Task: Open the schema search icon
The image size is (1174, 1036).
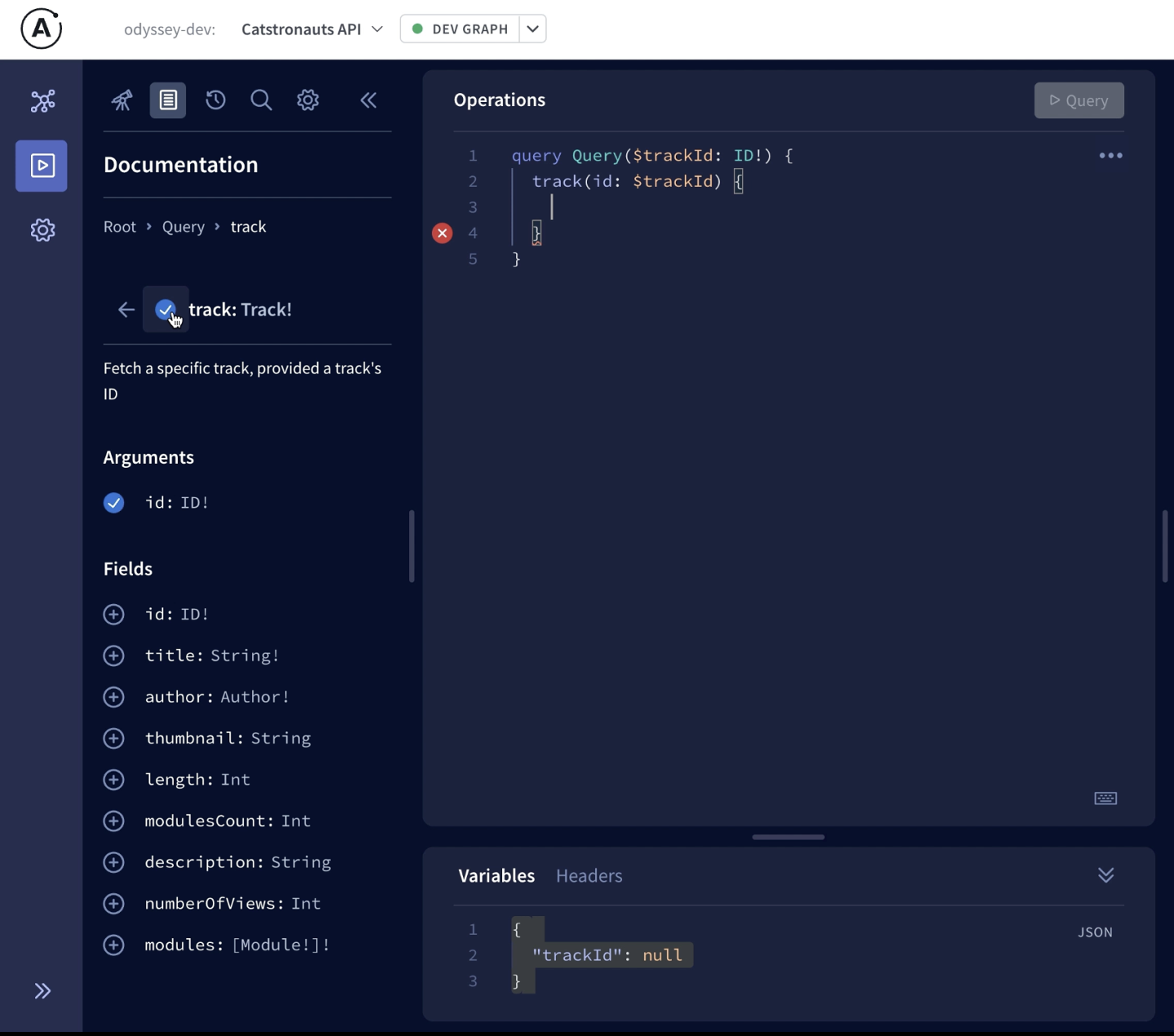Action: pyautogui.click(x=261, y=100)
